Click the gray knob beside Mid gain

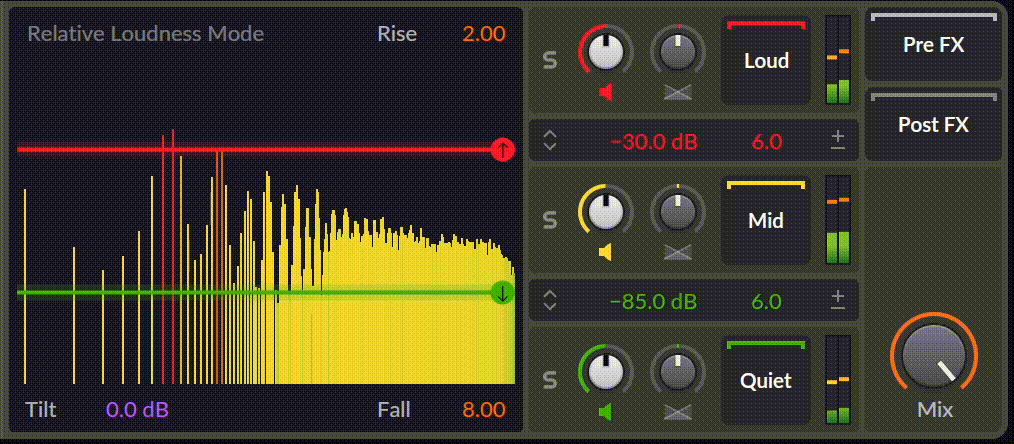point(677,211)
